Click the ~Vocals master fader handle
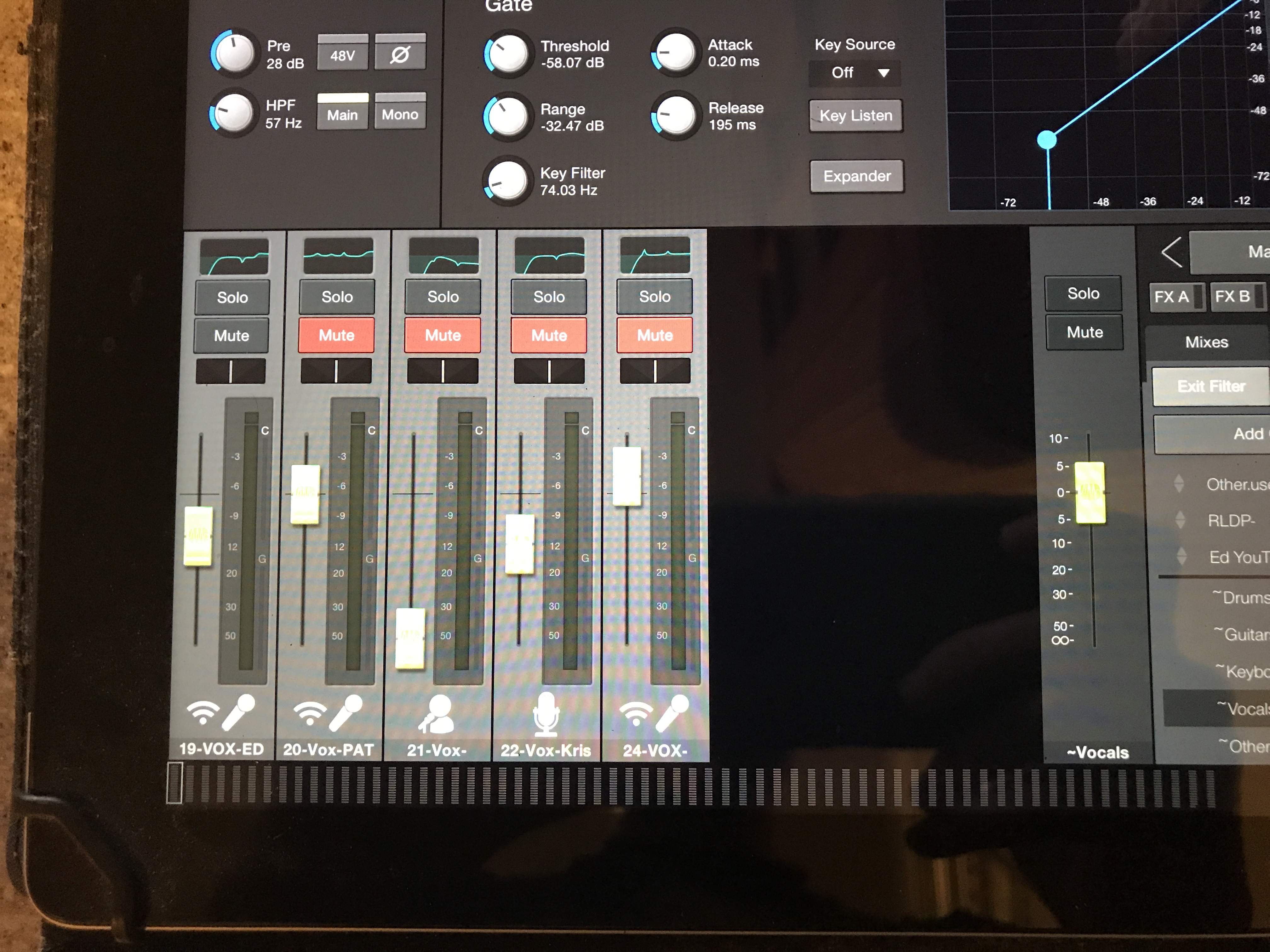This screenshot has height=952, width=1270. click(1090, 492)
